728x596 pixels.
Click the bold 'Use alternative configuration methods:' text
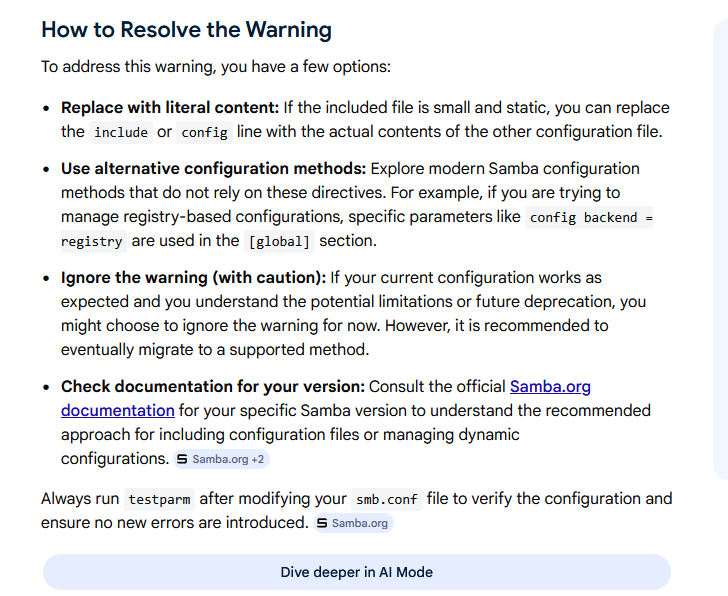pos(214,168)
